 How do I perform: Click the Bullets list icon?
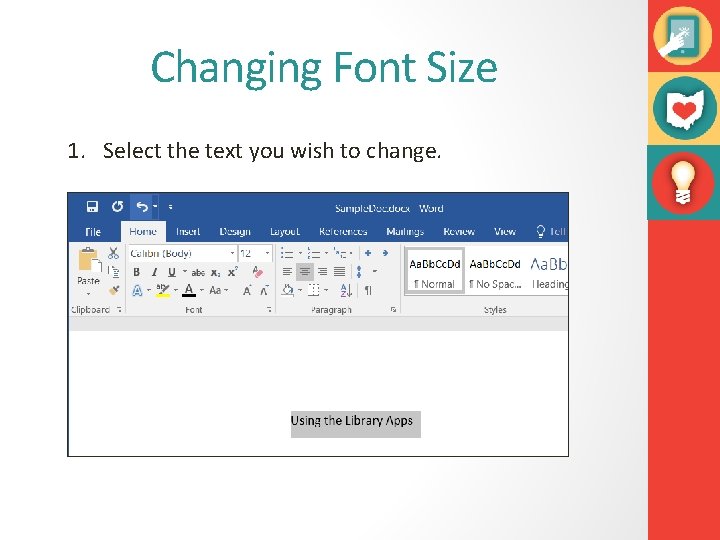pyautogui.click(x=287, y=253)
